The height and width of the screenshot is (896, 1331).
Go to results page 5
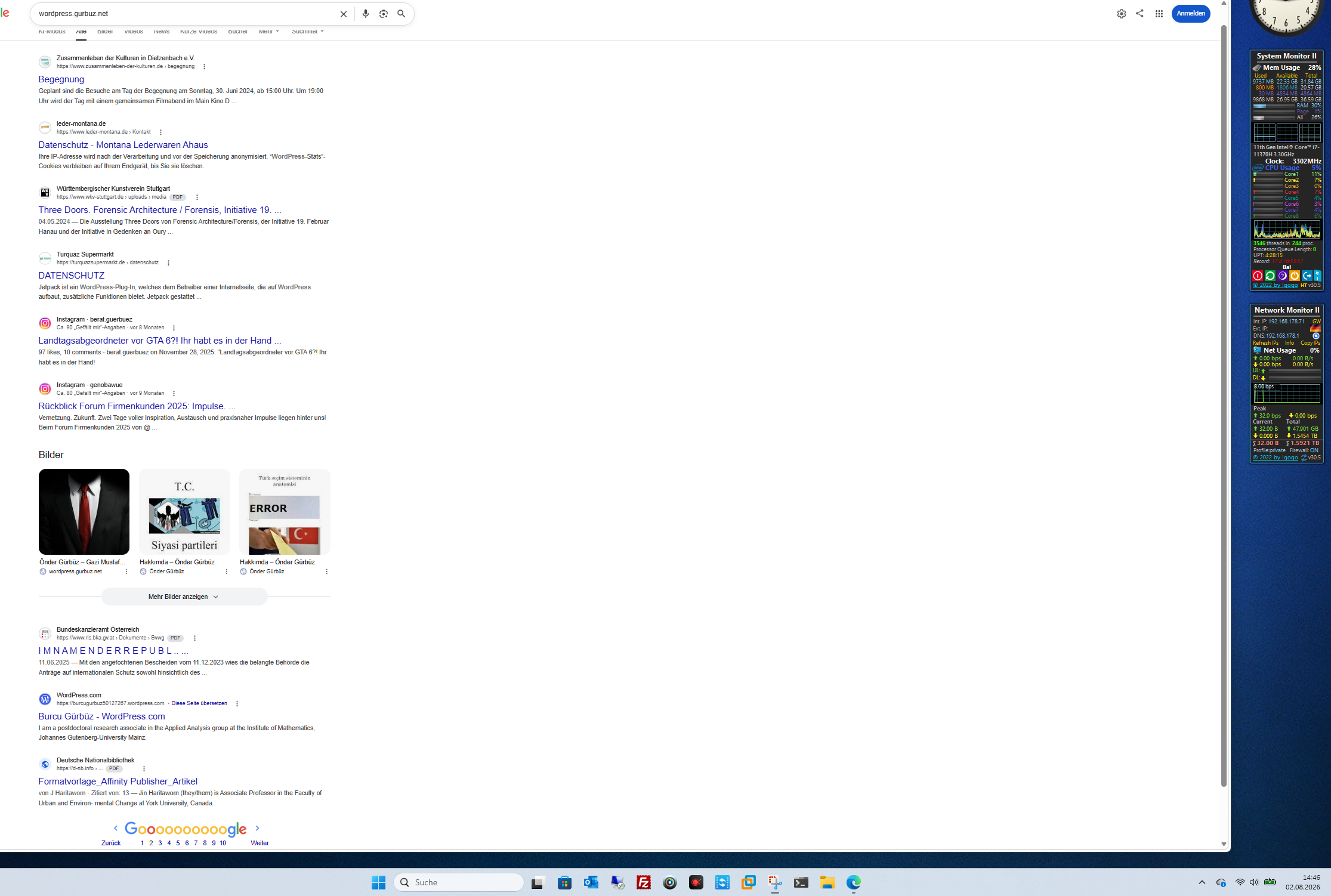(178, 843)
